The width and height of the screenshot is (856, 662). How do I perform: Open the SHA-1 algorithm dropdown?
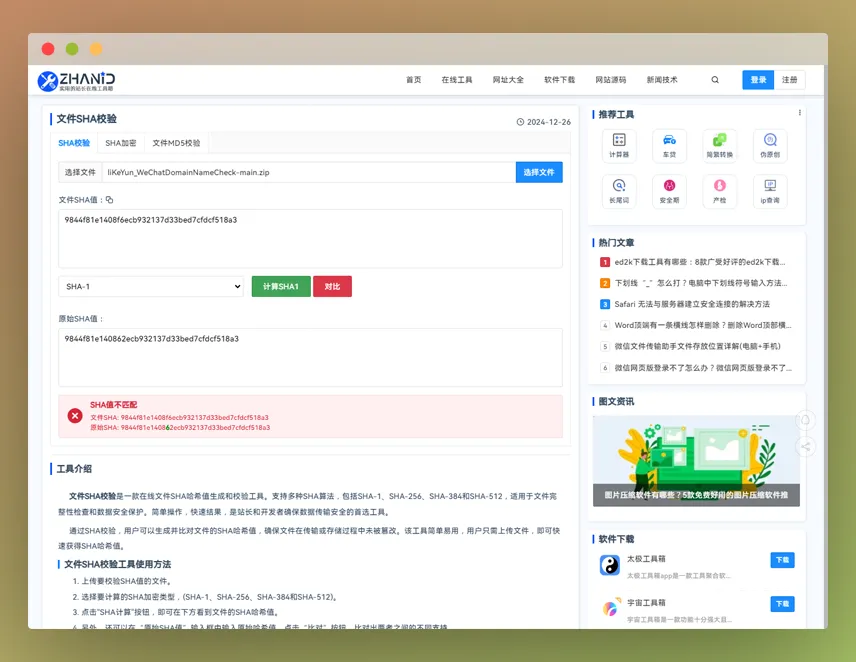[150, 286]
